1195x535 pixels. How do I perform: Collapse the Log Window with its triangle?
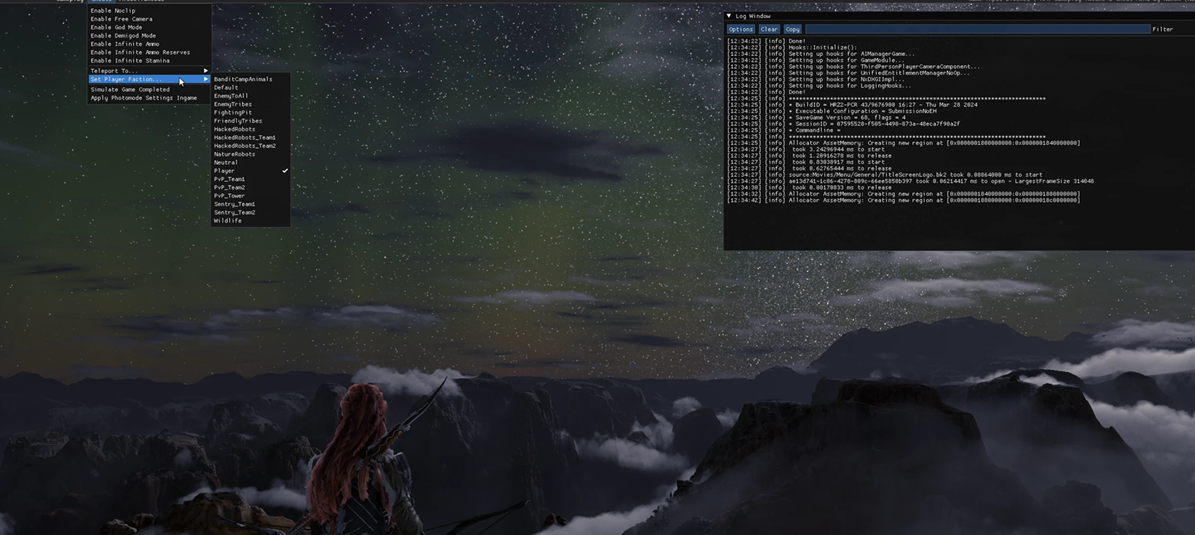tap(729, 16)
